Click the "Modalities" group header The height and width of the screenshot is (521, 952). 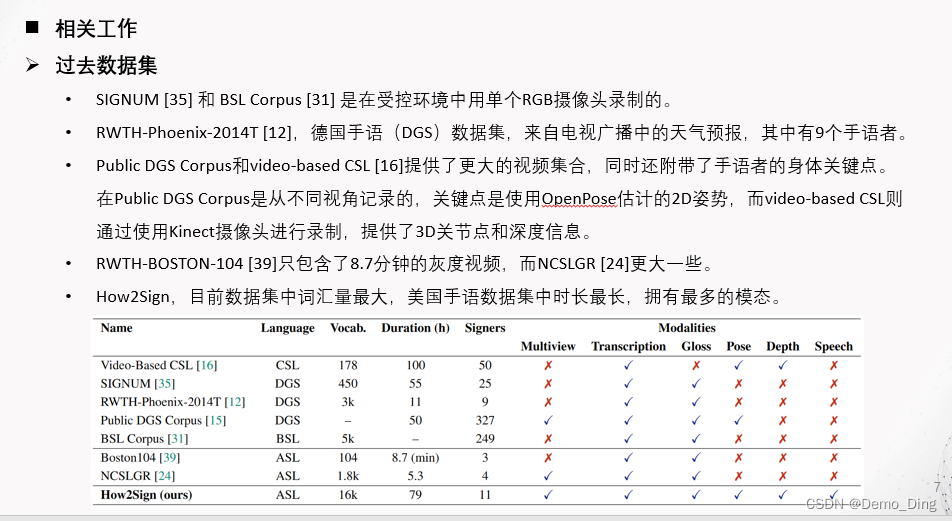tap(687, 328)
